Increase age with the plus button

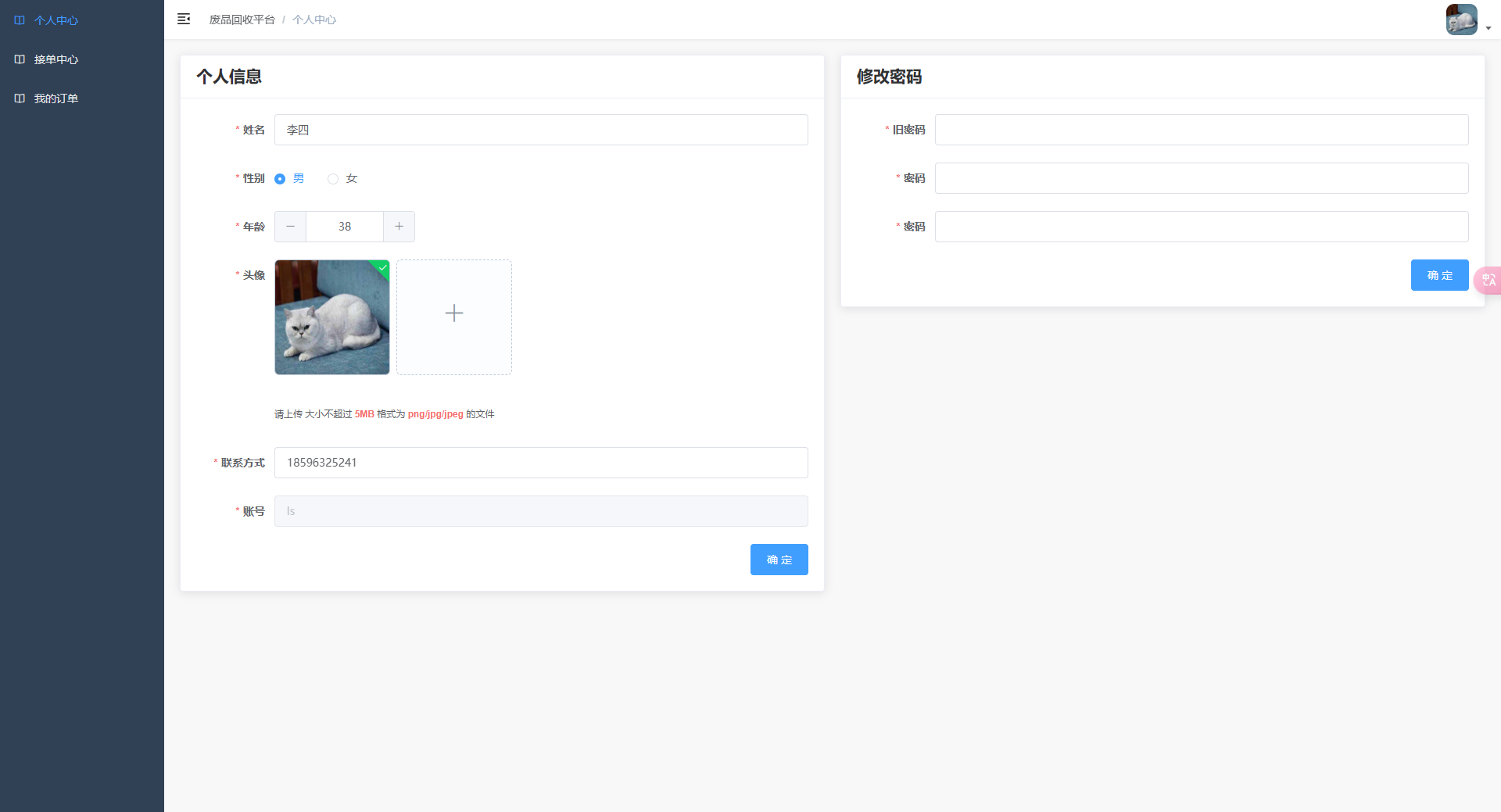click(x=399, y=227)
